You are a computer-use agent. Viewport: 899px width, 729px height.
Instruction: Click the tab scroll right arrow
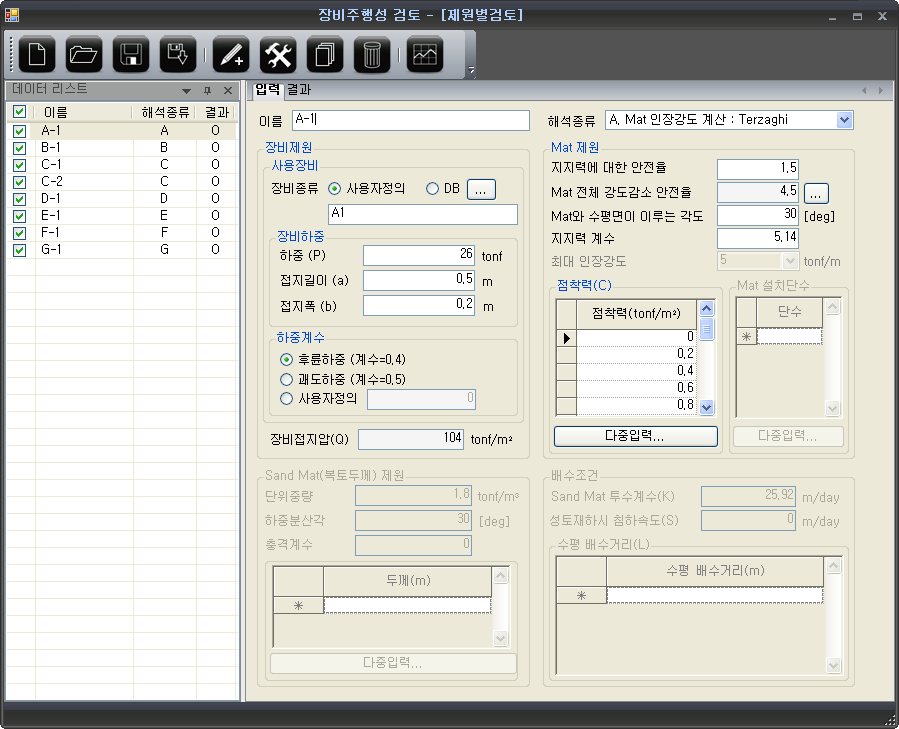881,91
